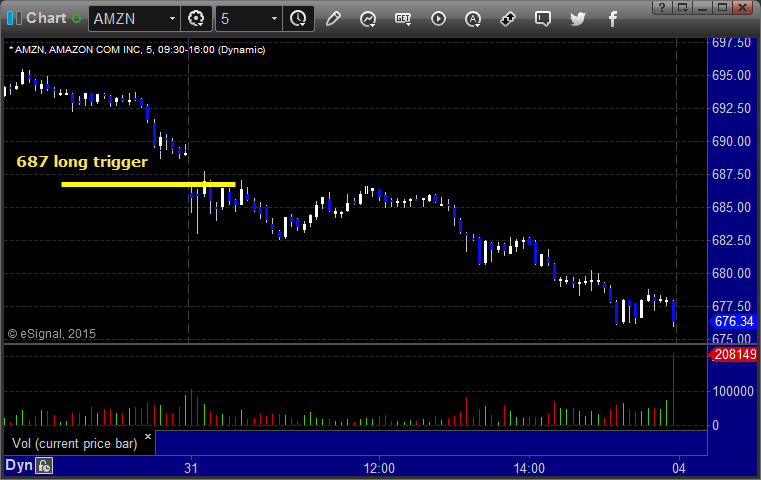Click the 692.50 price axis label

pos(731,109)
